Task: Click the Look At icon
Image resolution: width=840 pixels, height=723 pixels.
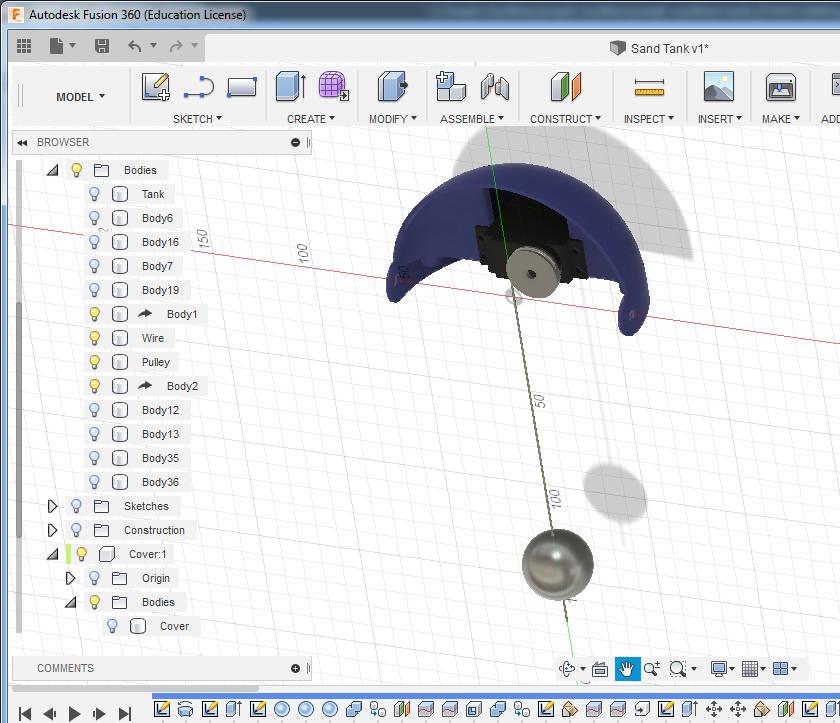Action: (600, 669)
